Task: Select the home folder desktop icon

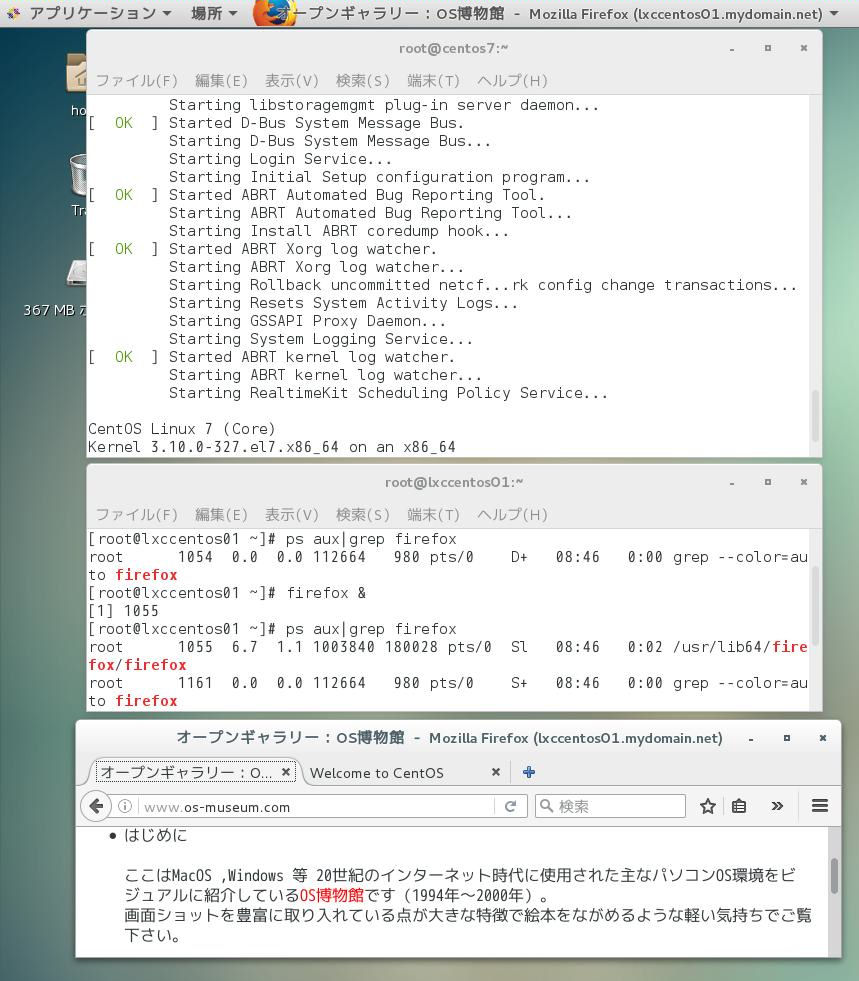Action: (x=76, y=74)
